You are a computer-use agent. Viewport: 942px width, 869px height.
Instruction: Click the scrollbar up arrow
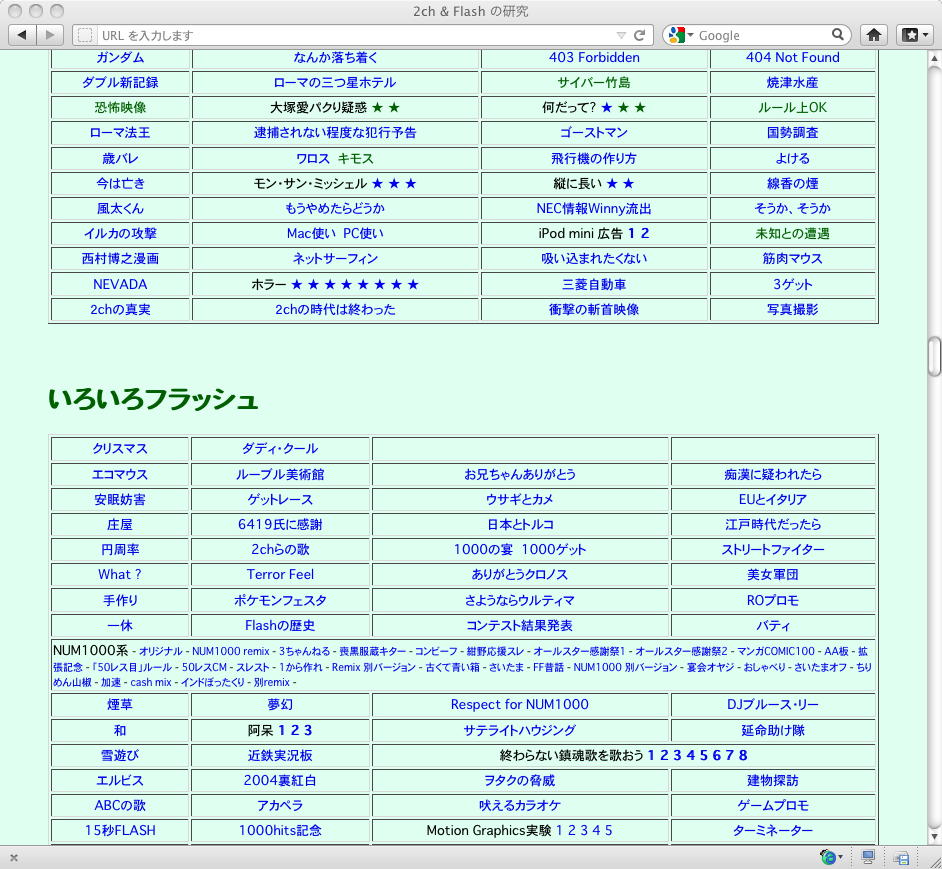pyautogui.click(x=934, y=58)
